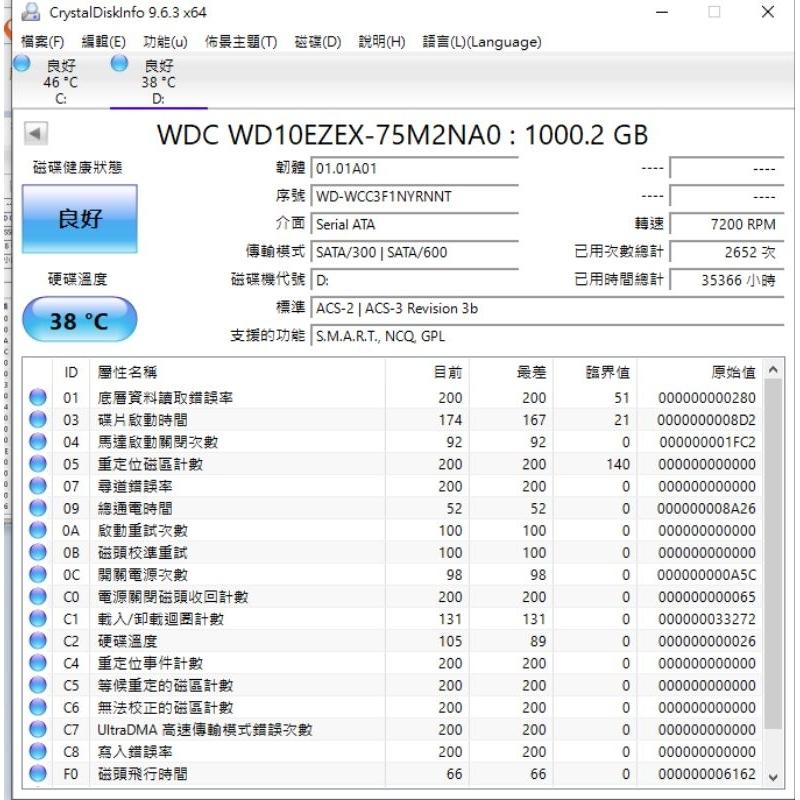The image size is (800, 800).
Task: Click status circle for attribute C5
Action: (x=38, y=685)
